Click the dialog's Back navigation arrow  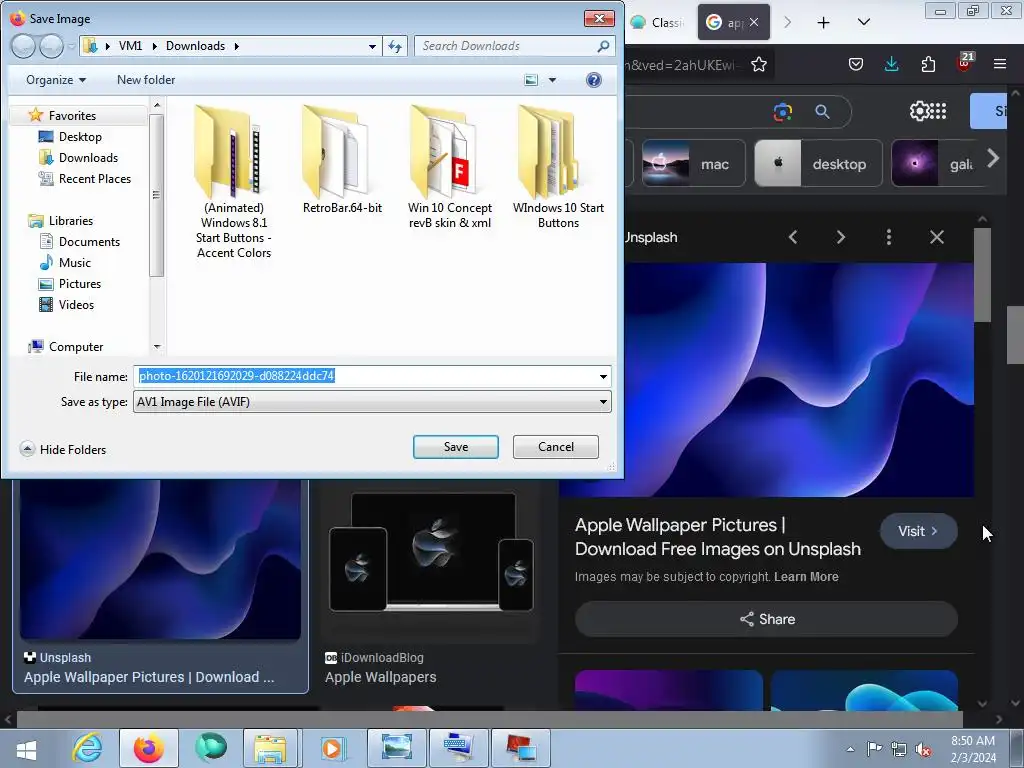(x=23, y=46)
